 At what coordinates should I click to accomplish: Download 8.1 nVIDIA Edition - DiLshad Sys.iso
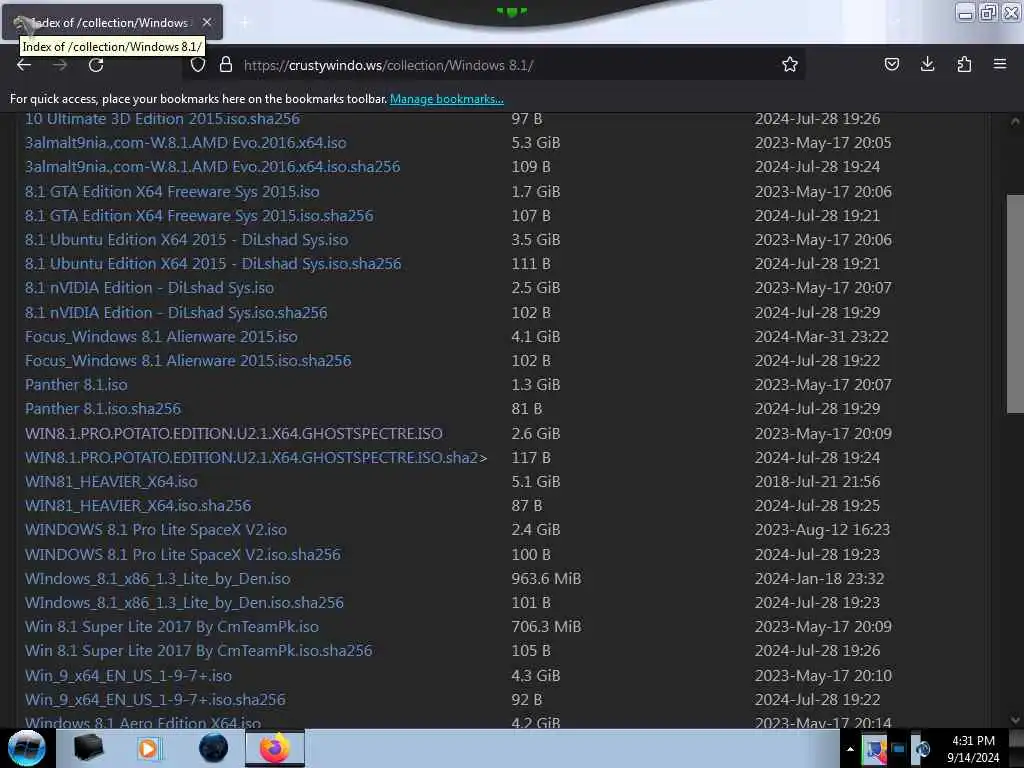tap(149, 288)
